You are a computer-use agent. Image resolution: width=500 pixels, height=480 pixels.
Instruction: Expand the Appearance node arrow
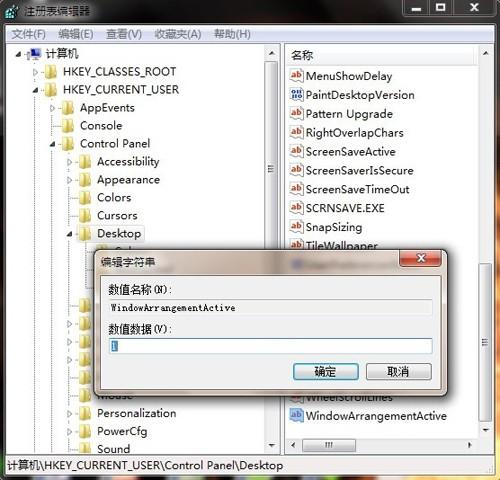point(69,180)
